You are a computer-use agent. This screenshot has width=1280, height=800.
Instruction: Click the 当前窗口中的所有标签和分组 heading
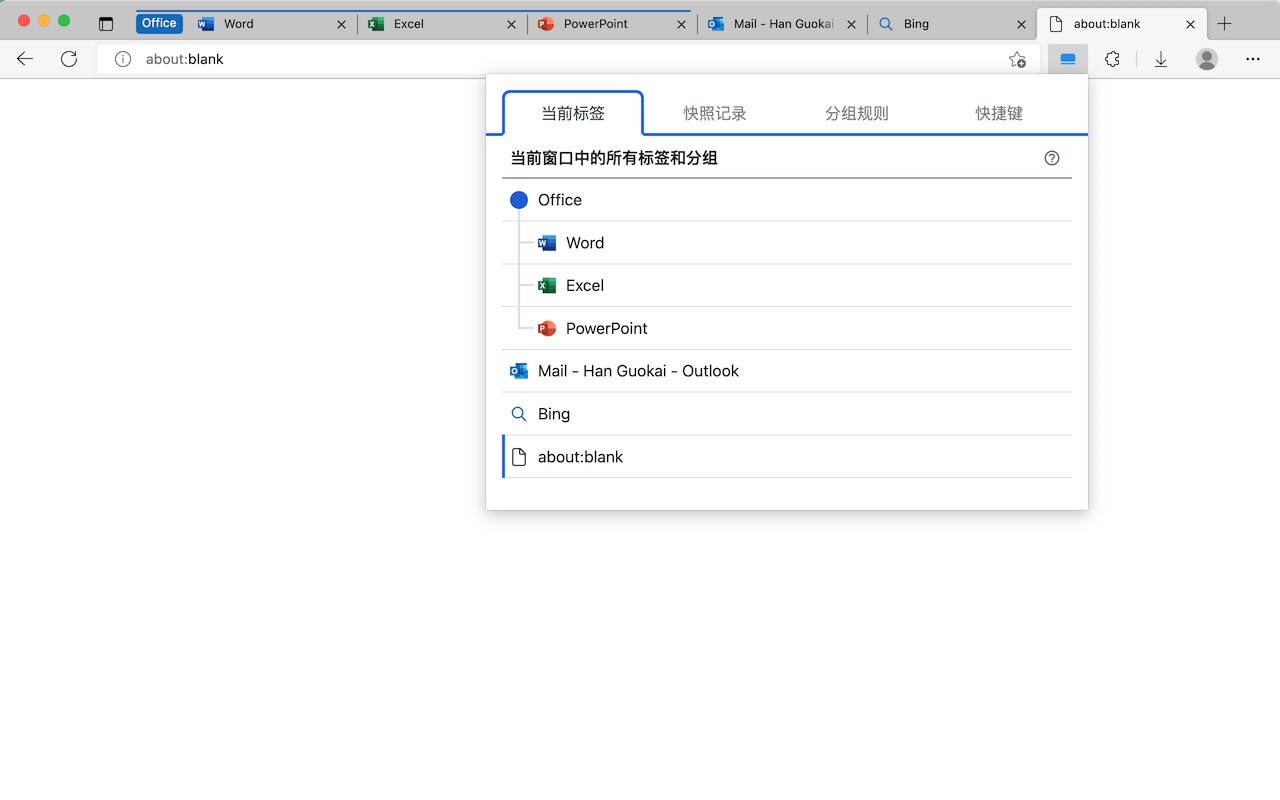(x=614, y=158)
